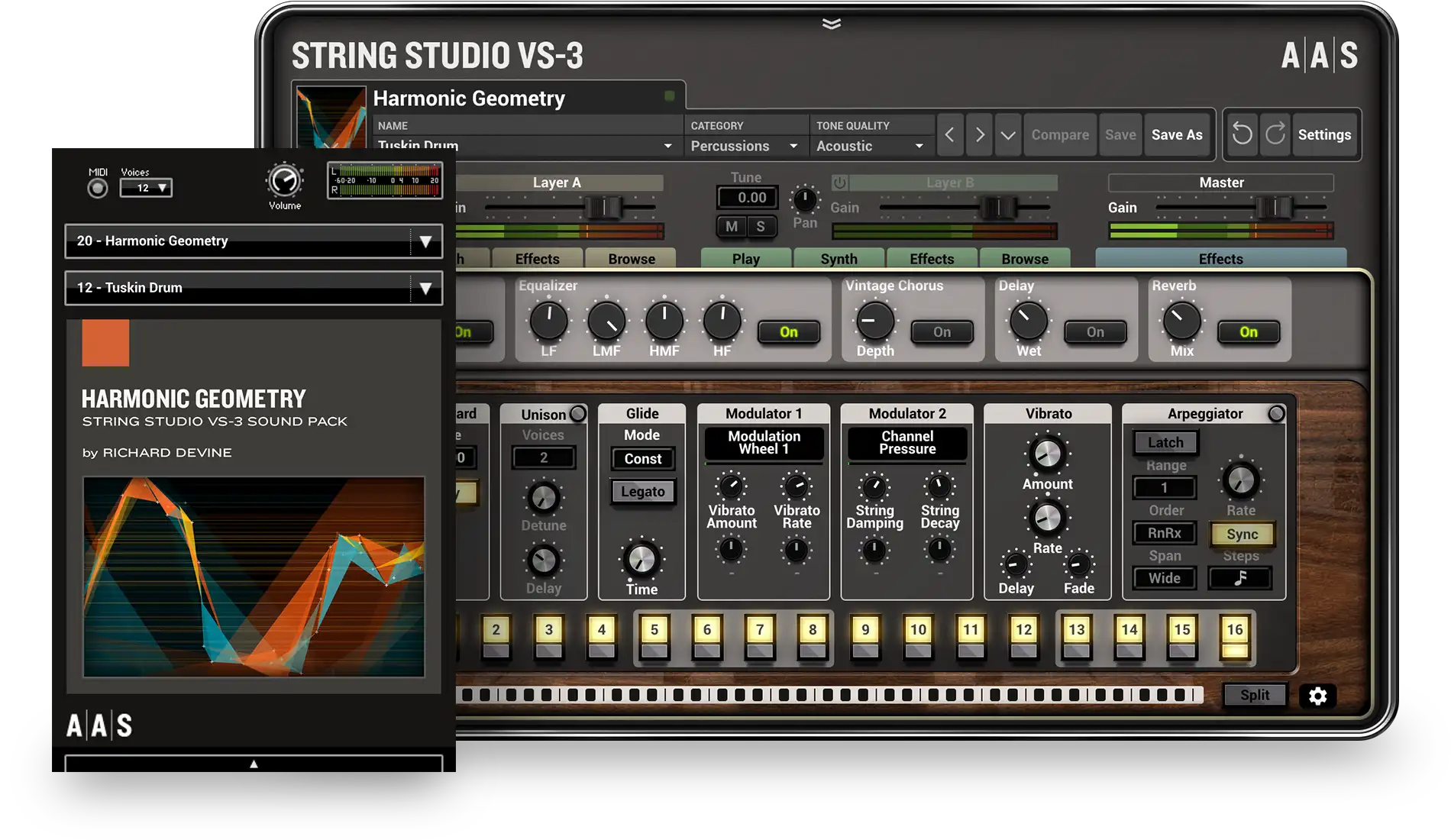Click the S solo button
This screenshot has height=840, width=1451.
point(761,226)
